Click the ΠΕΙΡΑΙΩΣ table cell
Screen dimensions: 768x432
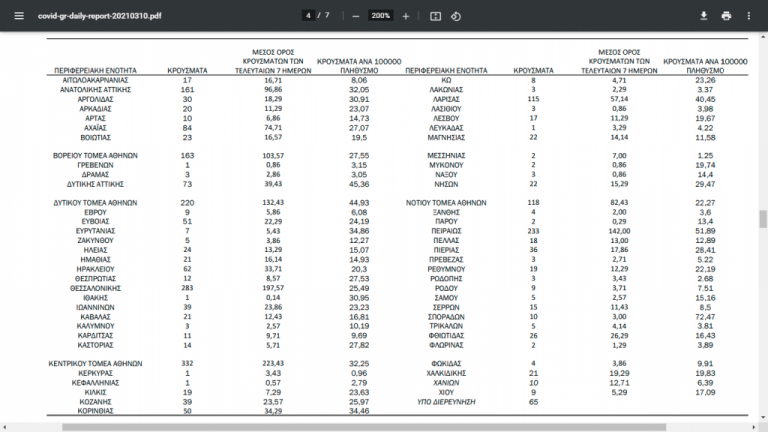click(446, 231)
